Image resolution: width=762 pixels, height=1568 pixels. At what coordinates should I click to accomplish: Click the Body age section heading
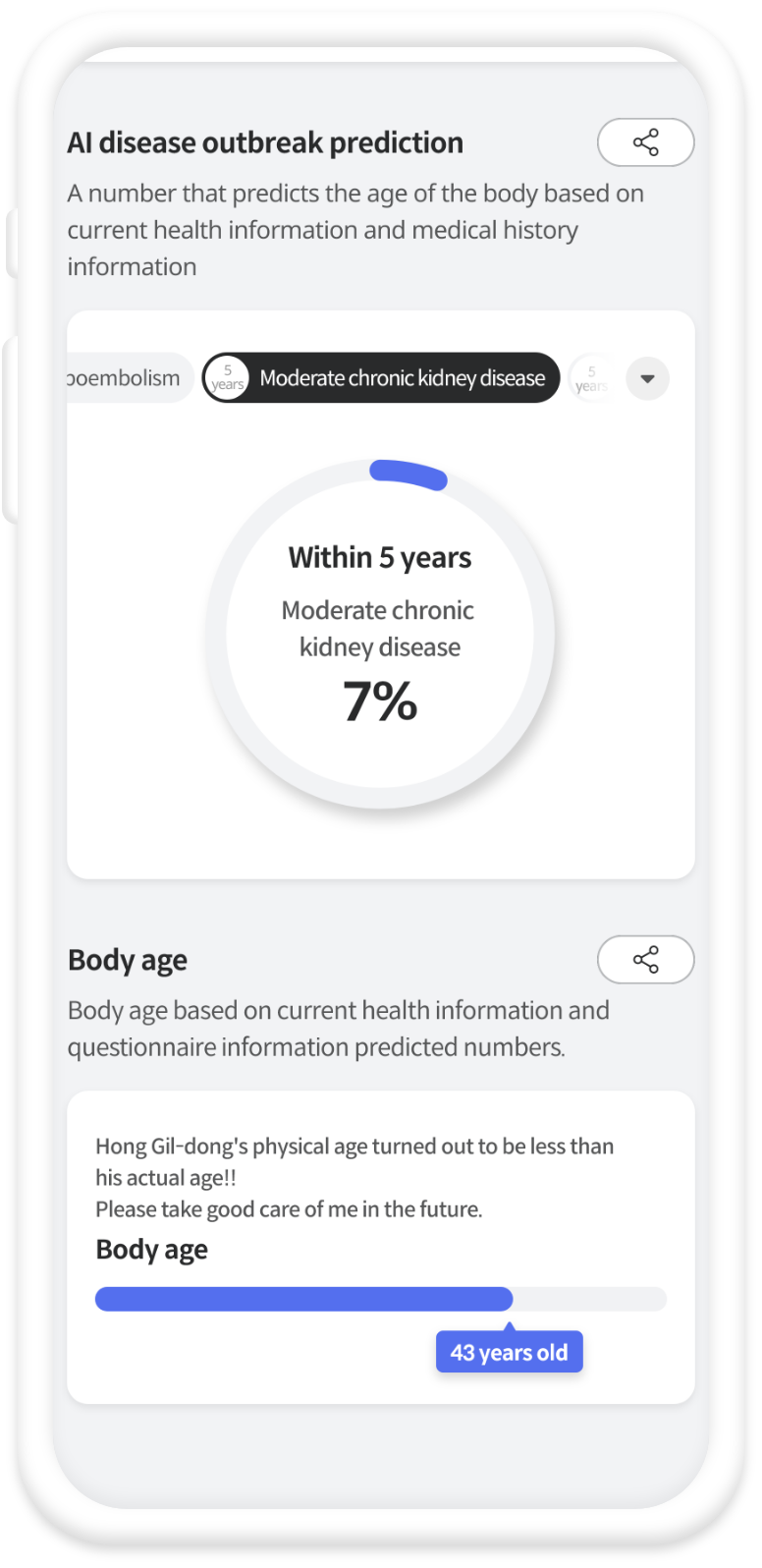[128, 960]
